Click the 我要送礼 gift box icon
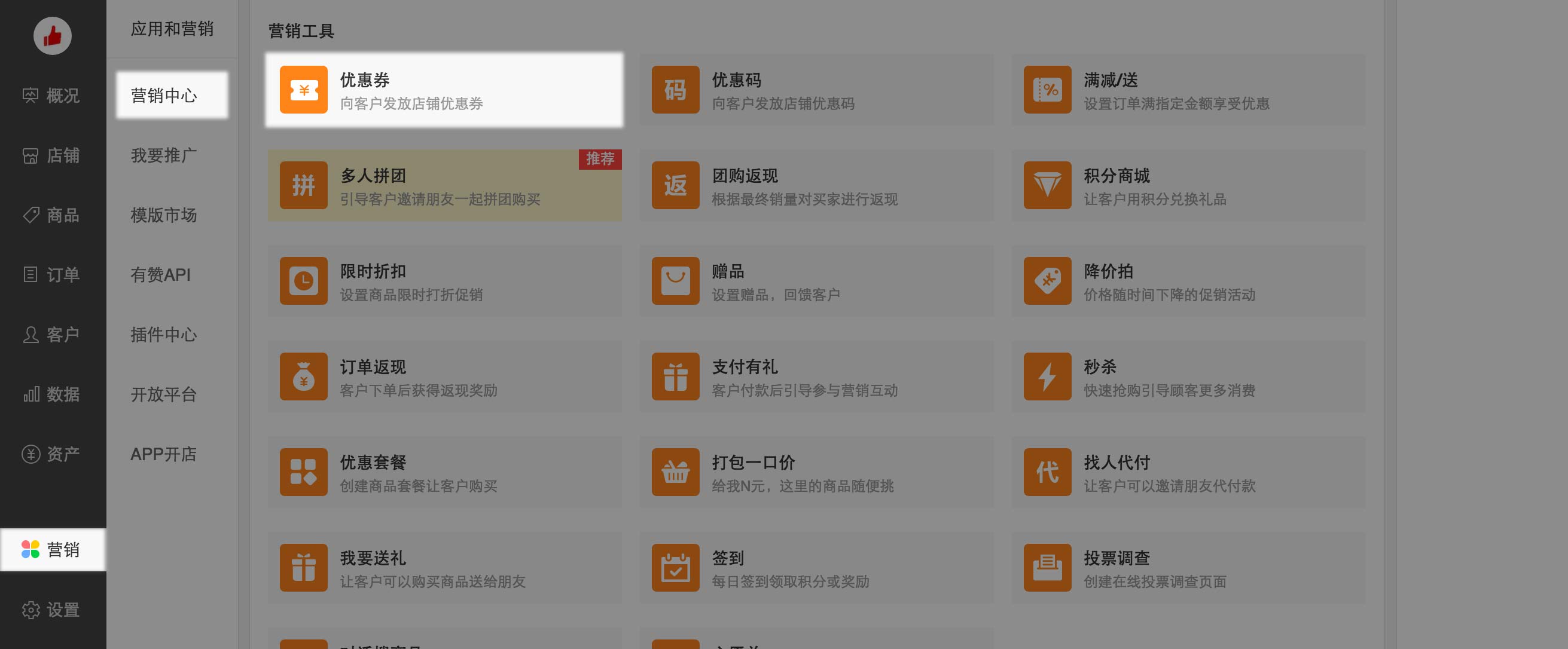 (303, 567)
